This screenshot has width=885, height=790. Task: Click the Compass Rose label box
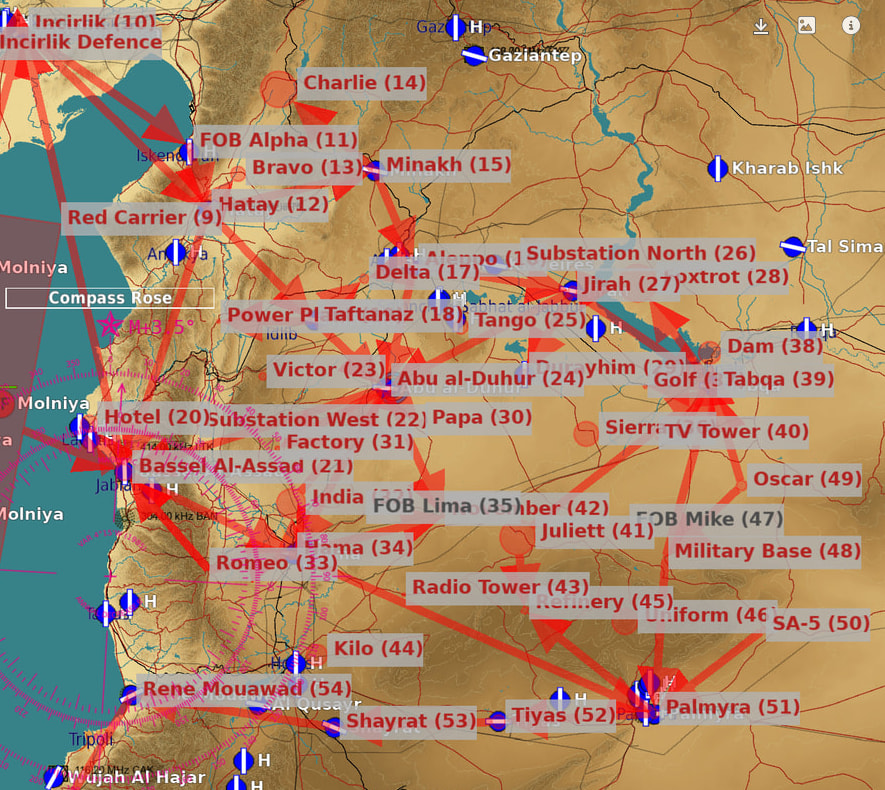pos(109,298)
